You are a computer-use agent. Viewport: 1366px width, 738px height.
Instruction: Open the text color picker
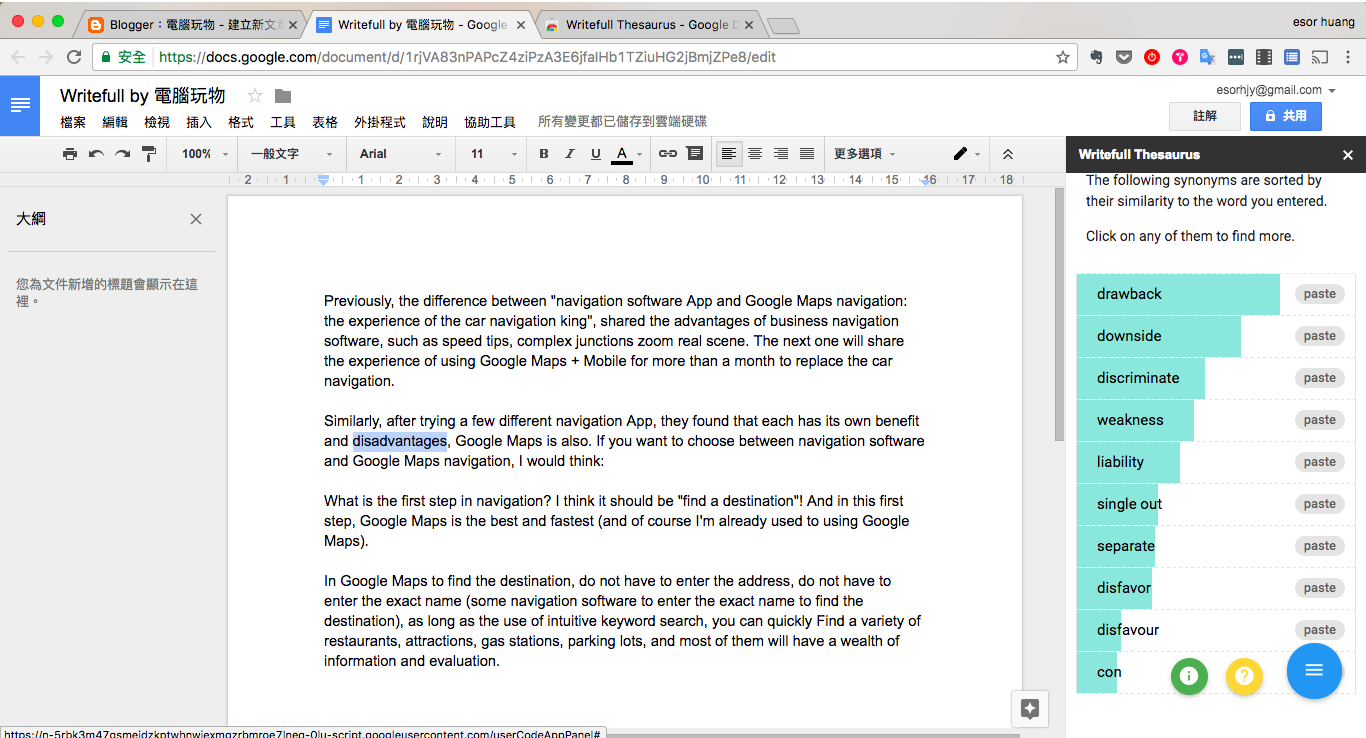point(627,154)
